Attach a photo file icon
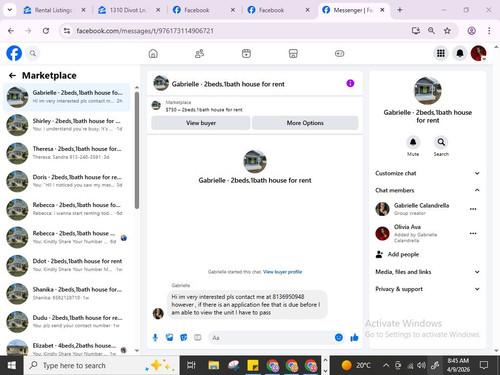 tap(169, 338)
